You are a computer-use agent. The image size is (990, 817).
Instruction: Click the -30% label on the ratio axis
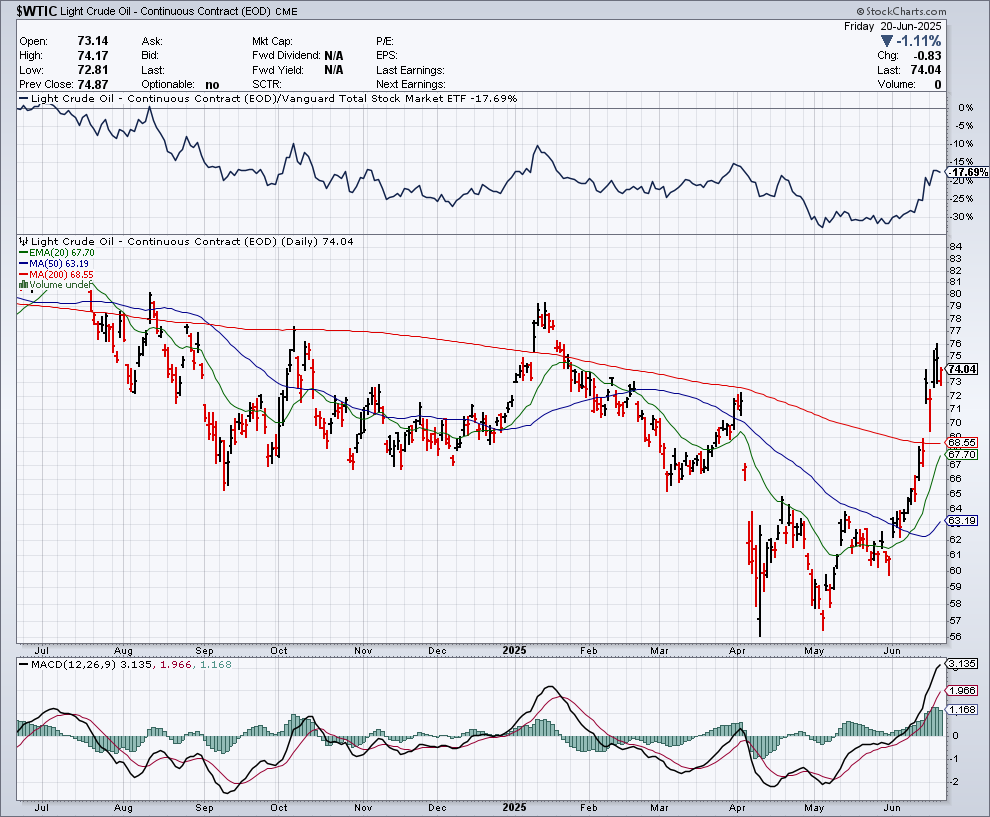[x=962, y=217]
